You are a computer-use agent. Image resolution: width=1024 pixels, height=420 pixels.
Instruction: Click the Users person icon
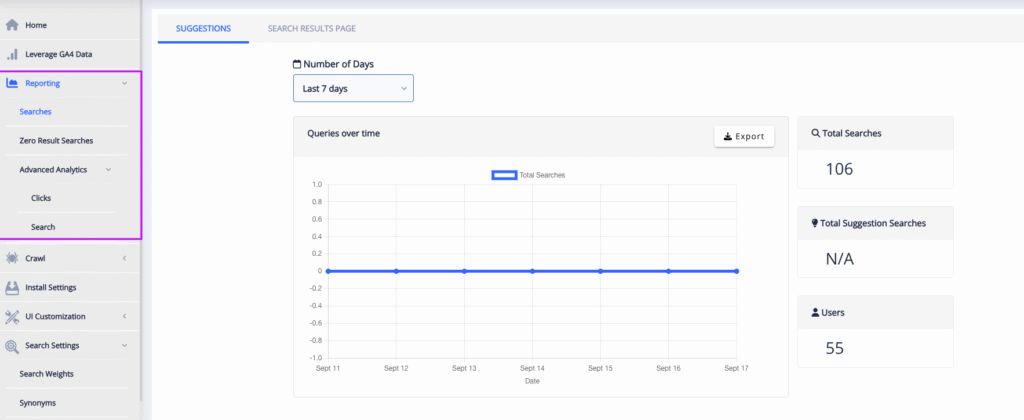tap(815, 313)
